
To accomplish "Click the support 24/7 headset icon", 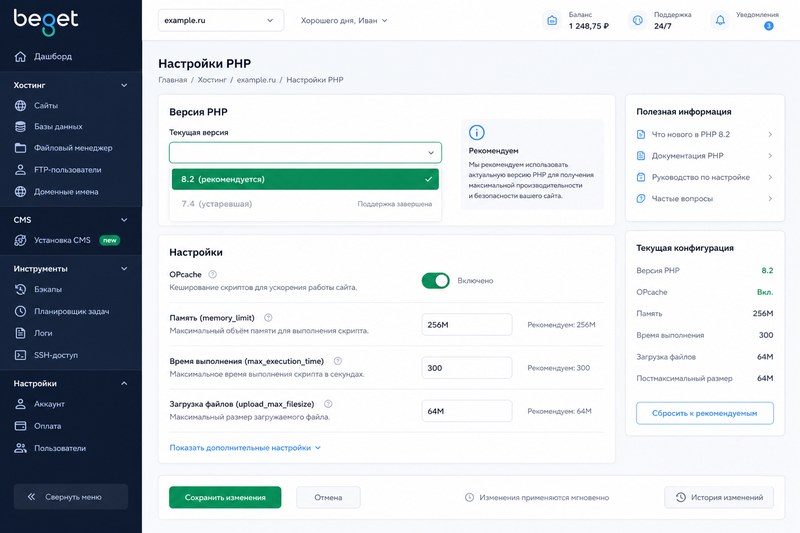I will coord(638,20).
